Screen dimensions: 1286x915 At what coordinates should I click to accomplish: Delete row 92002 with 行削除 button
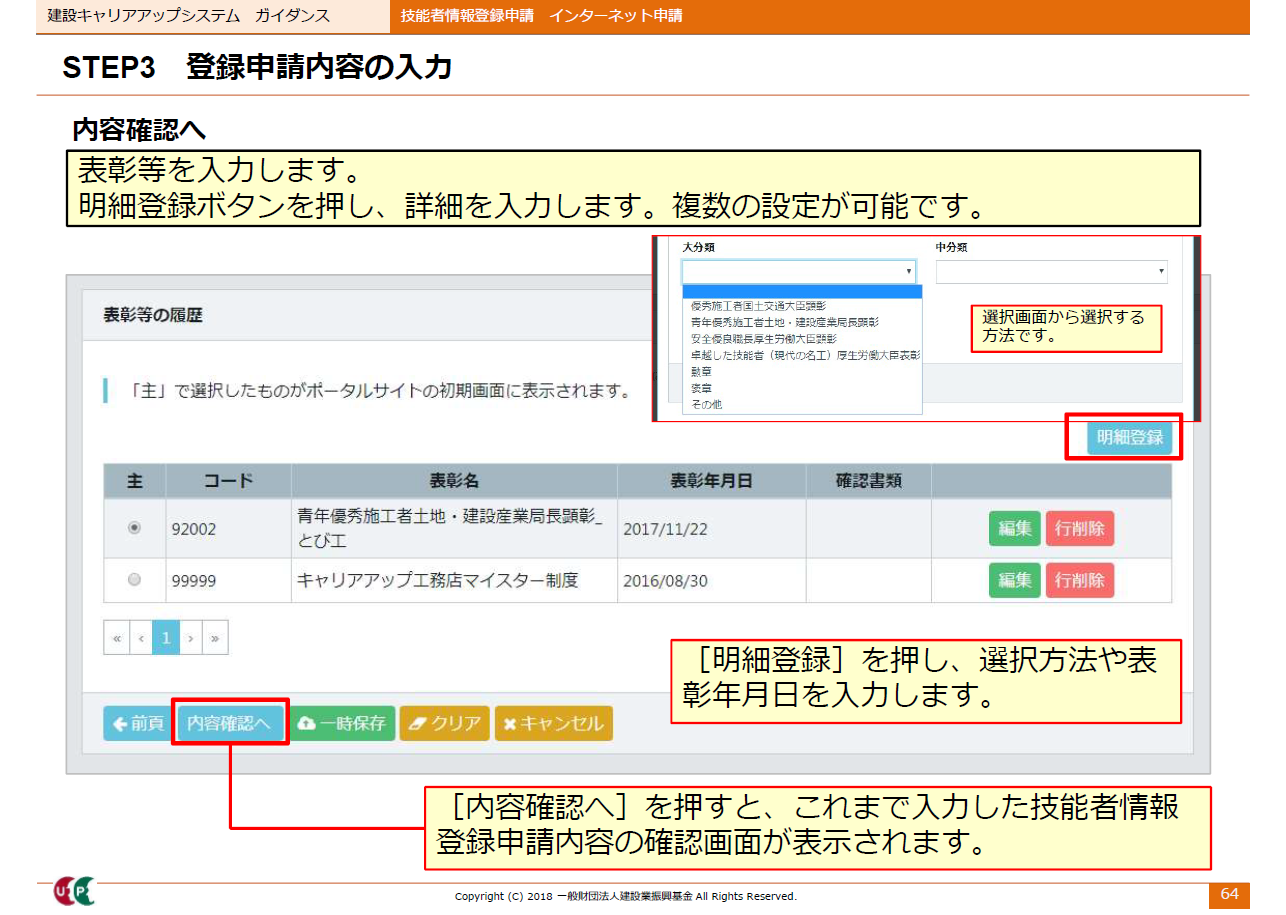point(1080,528)
